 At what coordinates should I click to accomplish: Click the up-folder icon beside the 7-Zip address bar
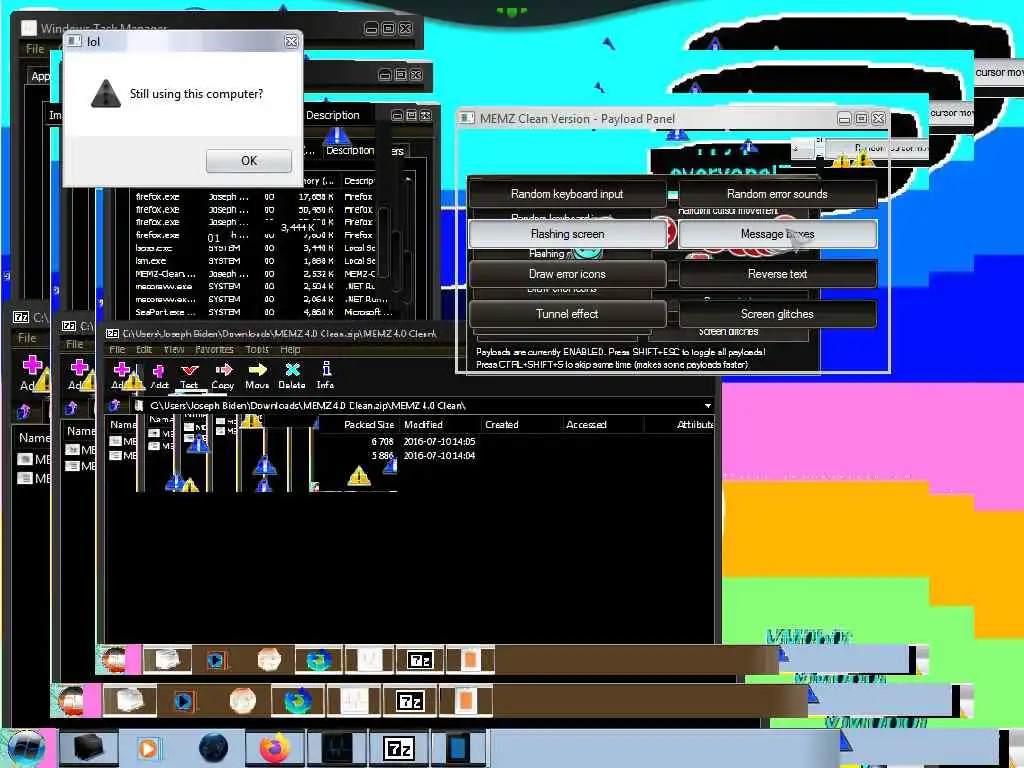coord(114,406)
